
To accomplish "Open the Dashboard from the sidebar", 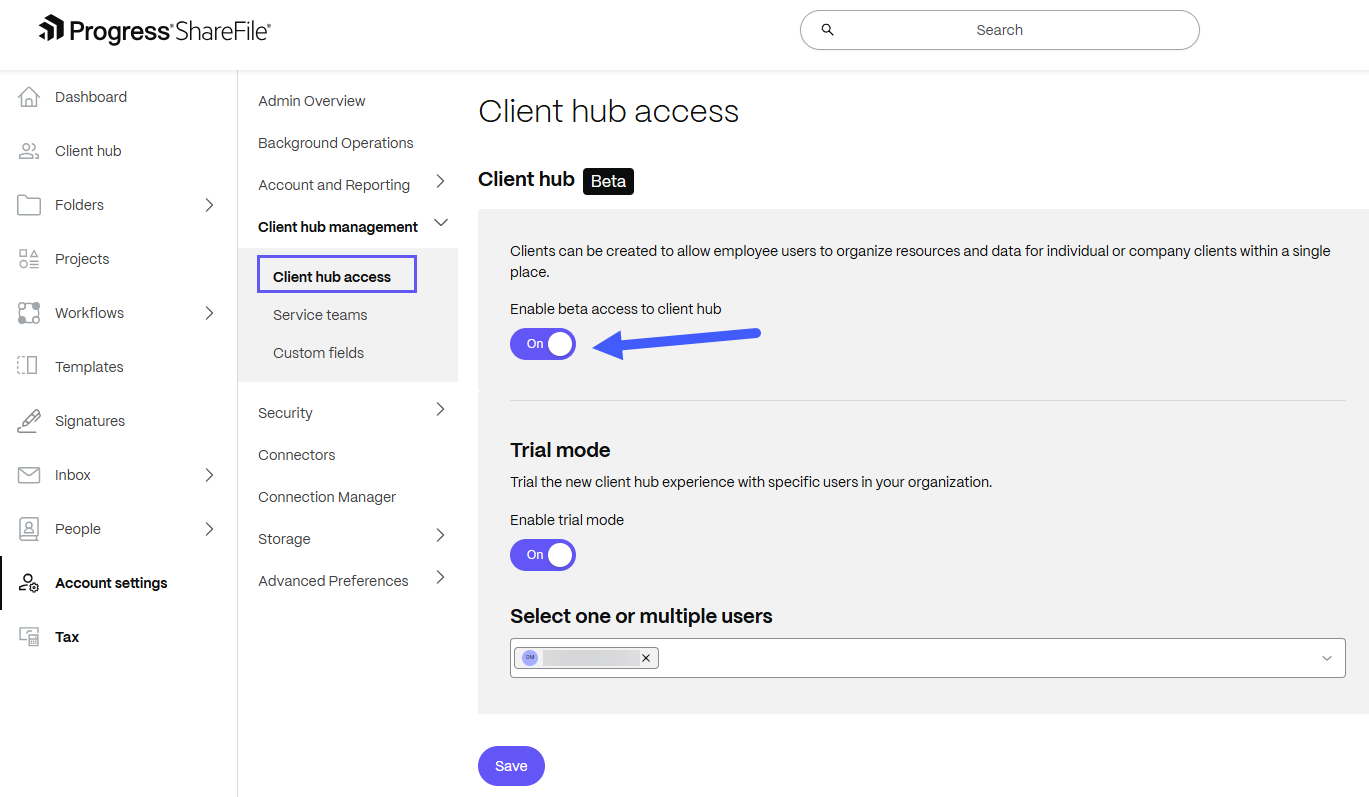I will 91,96.
